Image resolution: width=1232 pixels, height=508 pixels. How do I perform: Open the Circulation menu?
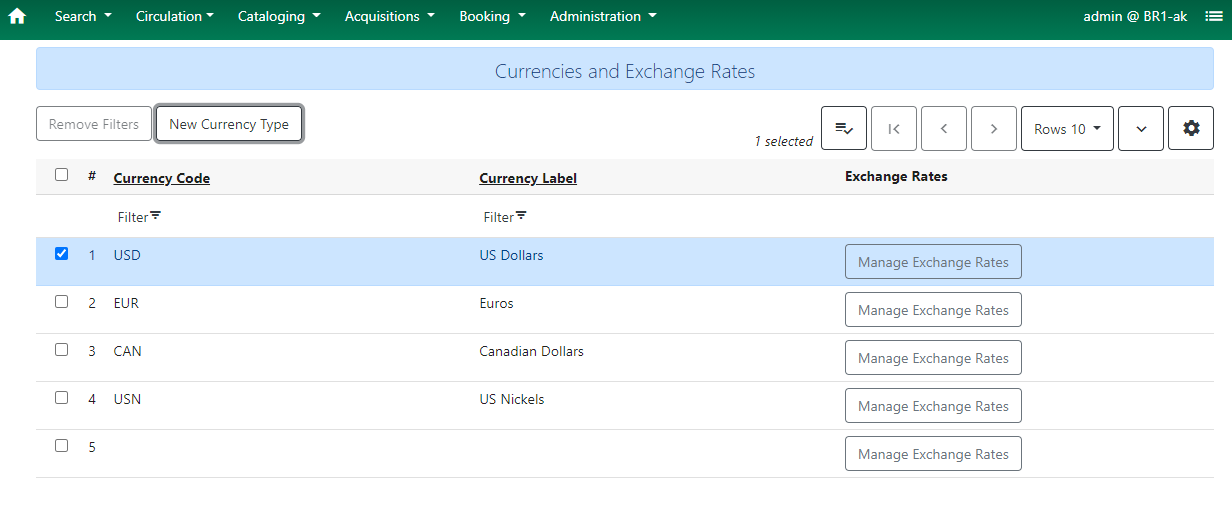pyautogui.click(x=175, y=16)
